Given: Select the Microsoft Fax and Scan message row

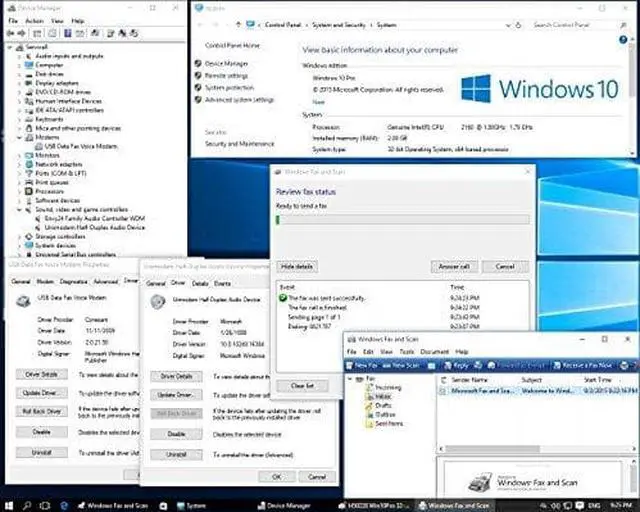Looking at the screenshot, I should (x=538, y=391).
